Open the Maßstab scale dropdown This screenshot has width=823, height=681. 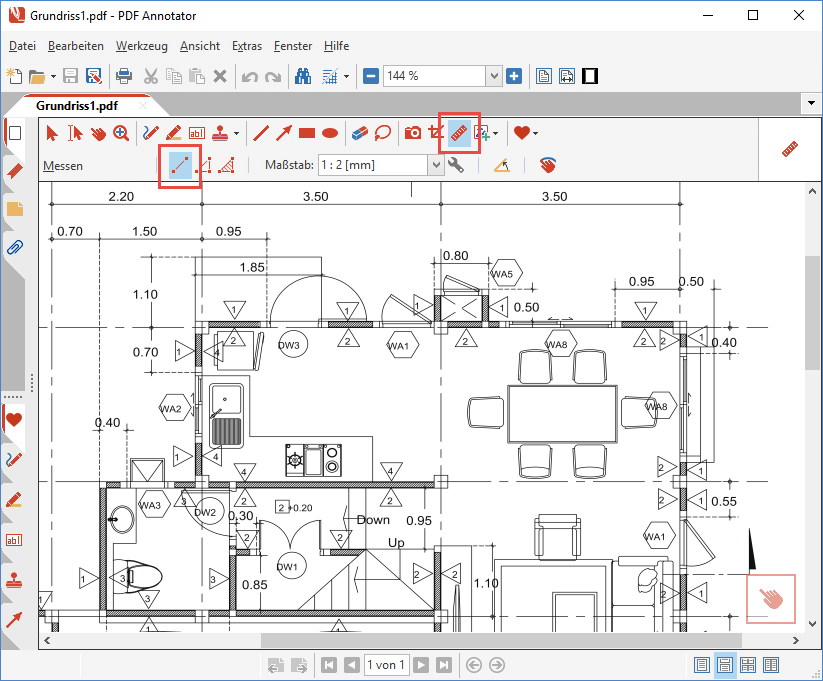click(436, 165)
